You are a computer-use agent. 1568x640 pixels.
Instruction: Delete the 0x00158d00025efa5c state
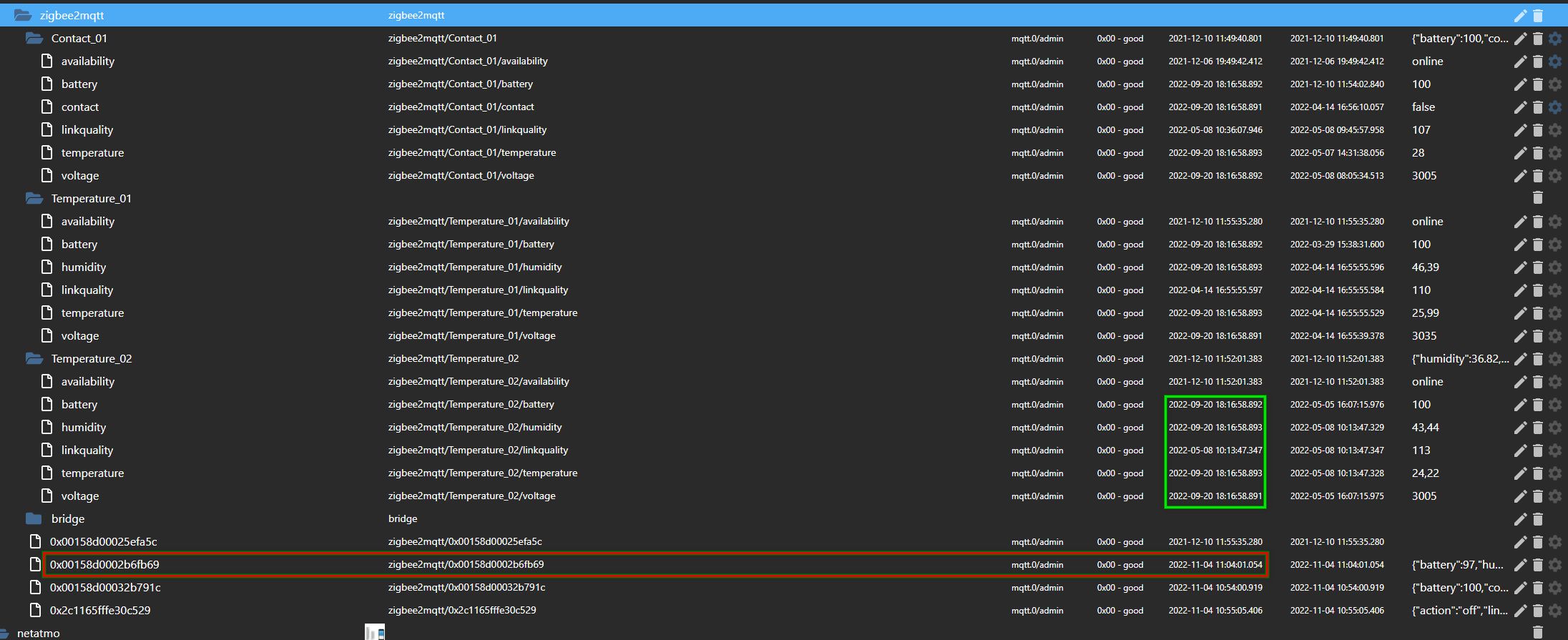[1538, 542]
